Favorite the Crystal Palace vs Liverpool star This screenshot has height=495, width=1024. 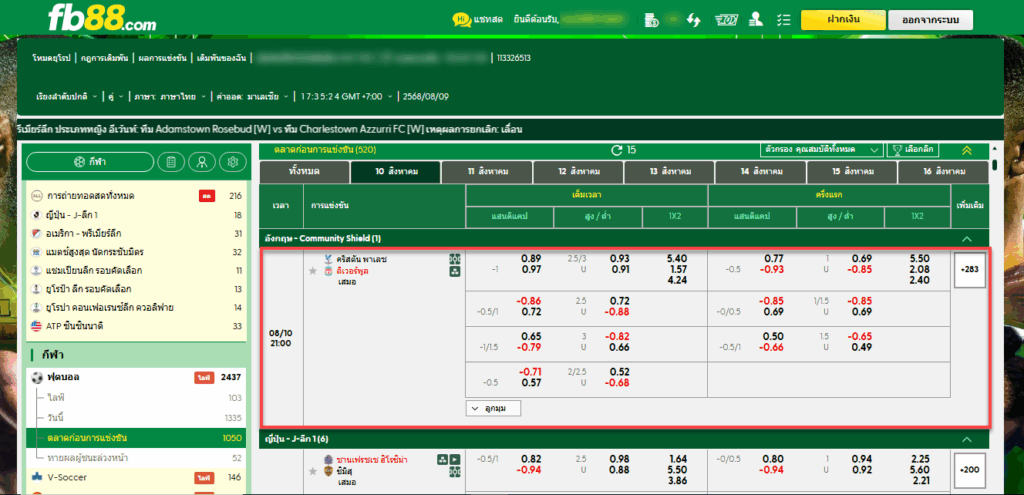tap(313, 271)
